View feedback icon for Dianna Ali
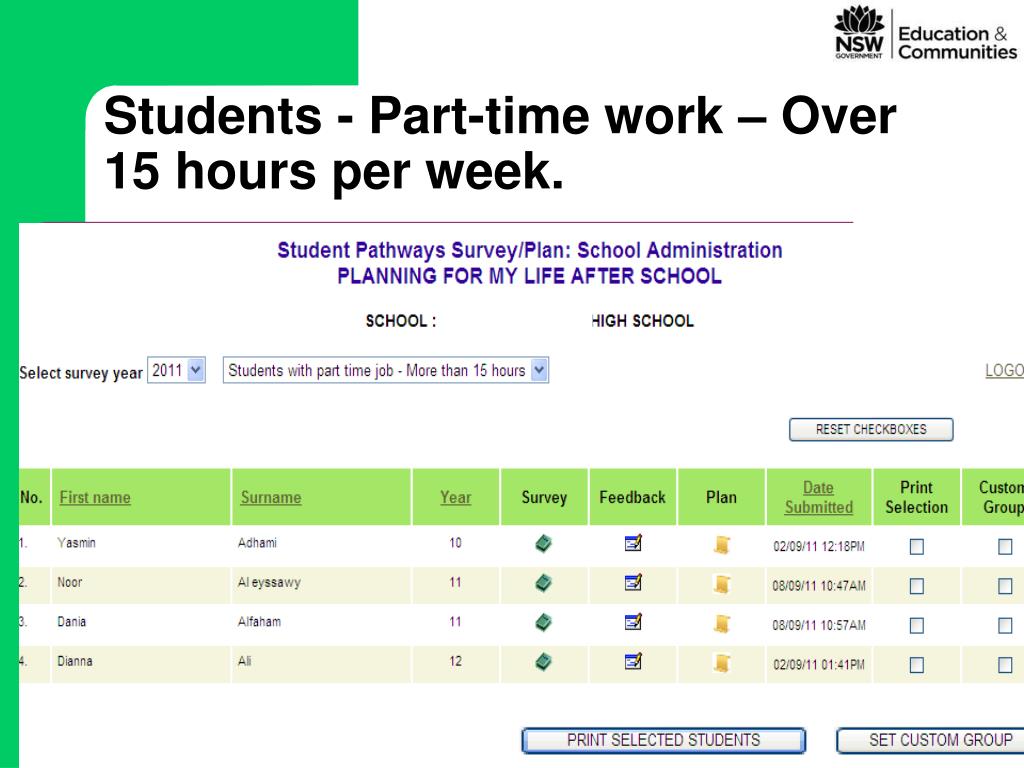1024x768 pixels. click(x=633, y=662)
